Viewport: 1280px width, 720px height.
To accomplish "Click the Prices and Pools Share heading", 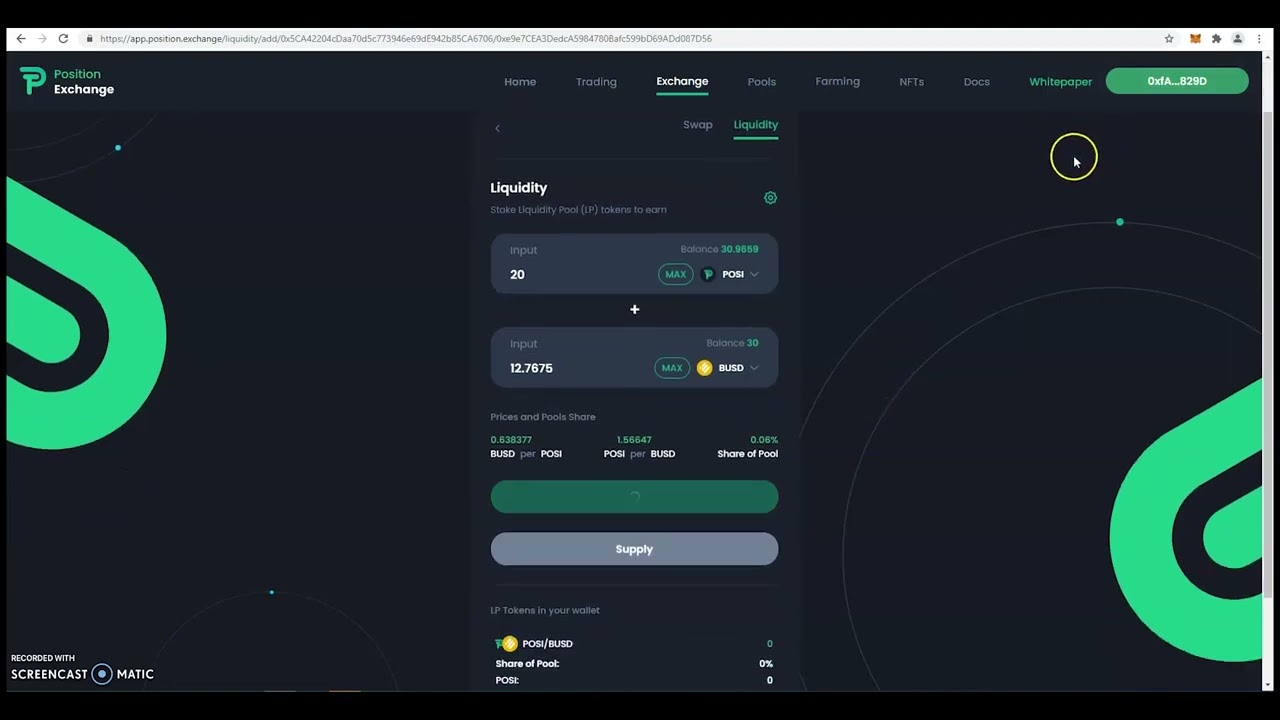I will point(543,417).
